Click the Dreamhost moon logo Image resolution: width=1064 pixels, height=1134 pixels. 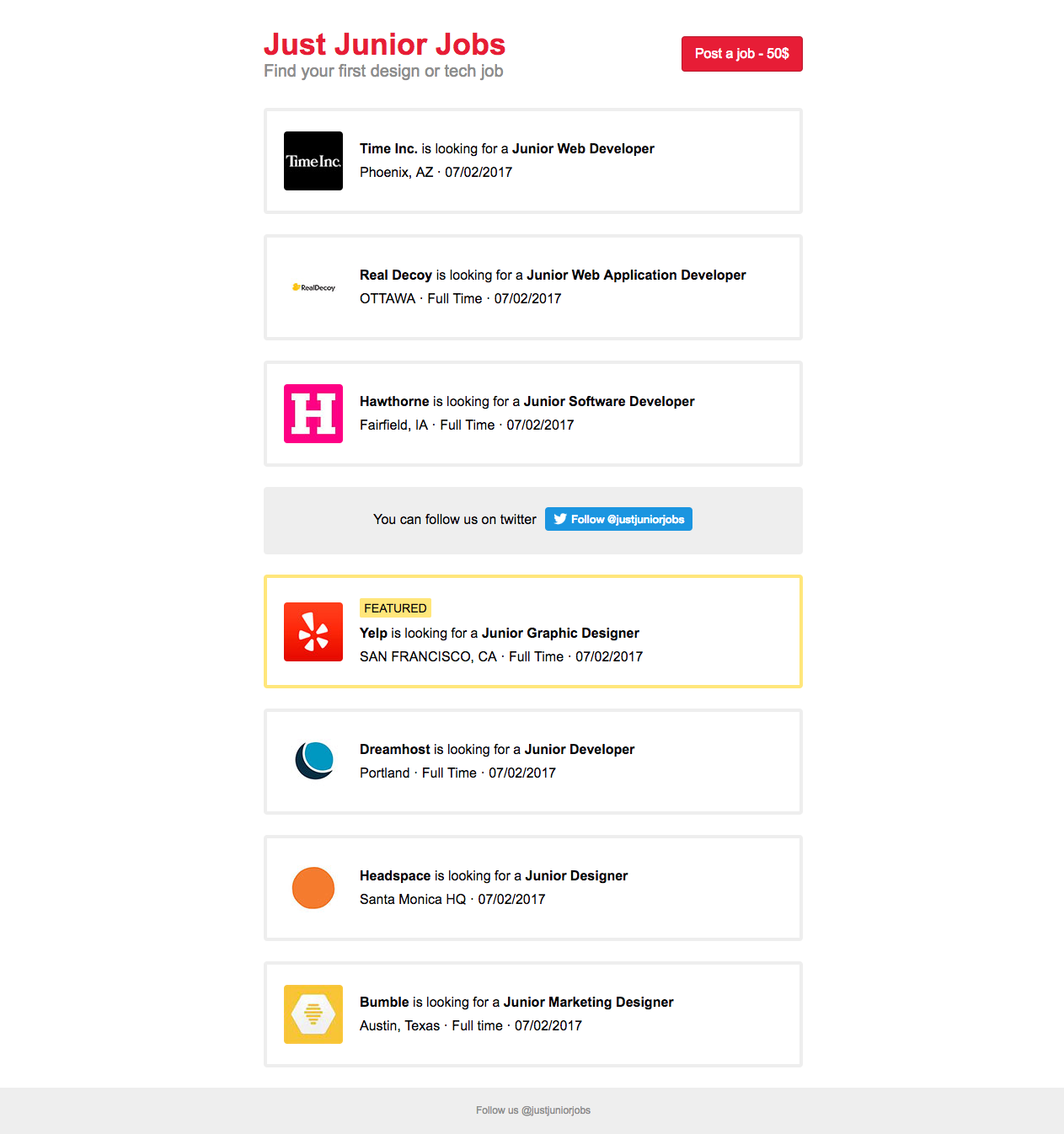pos(314,760)
